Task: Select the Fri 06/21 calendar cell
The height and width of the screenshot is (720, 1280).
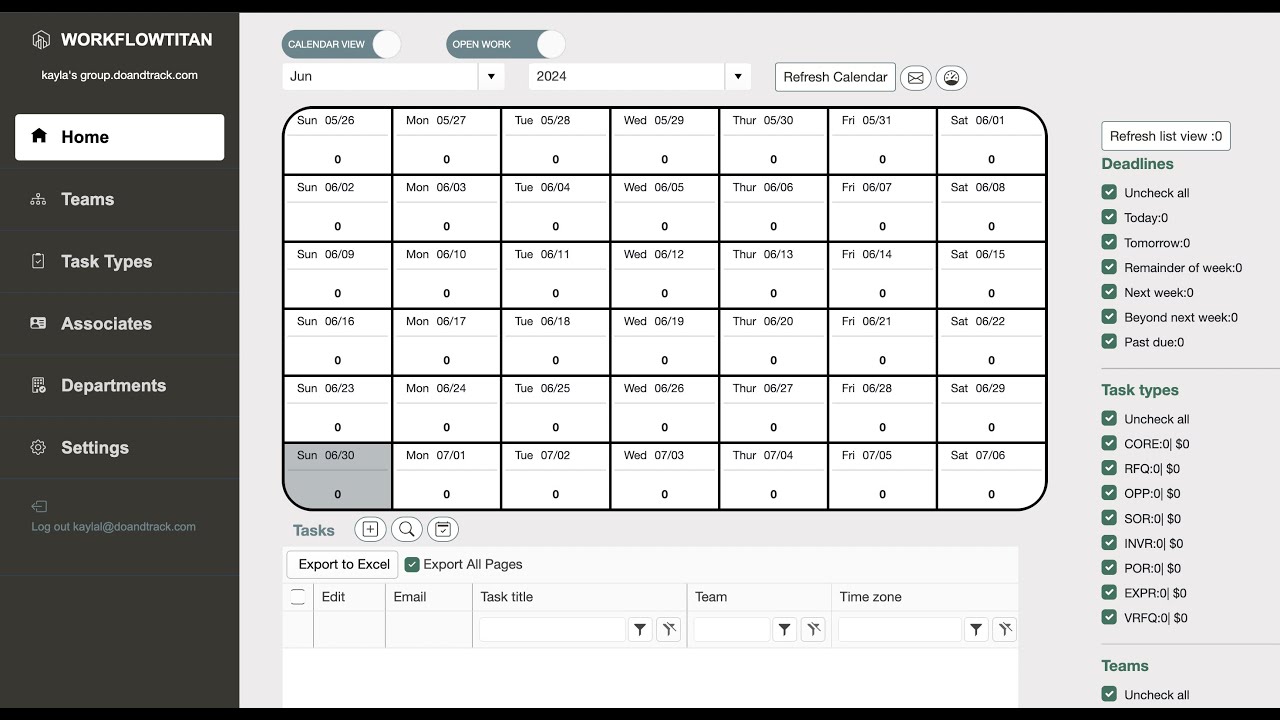Action: 882,342
